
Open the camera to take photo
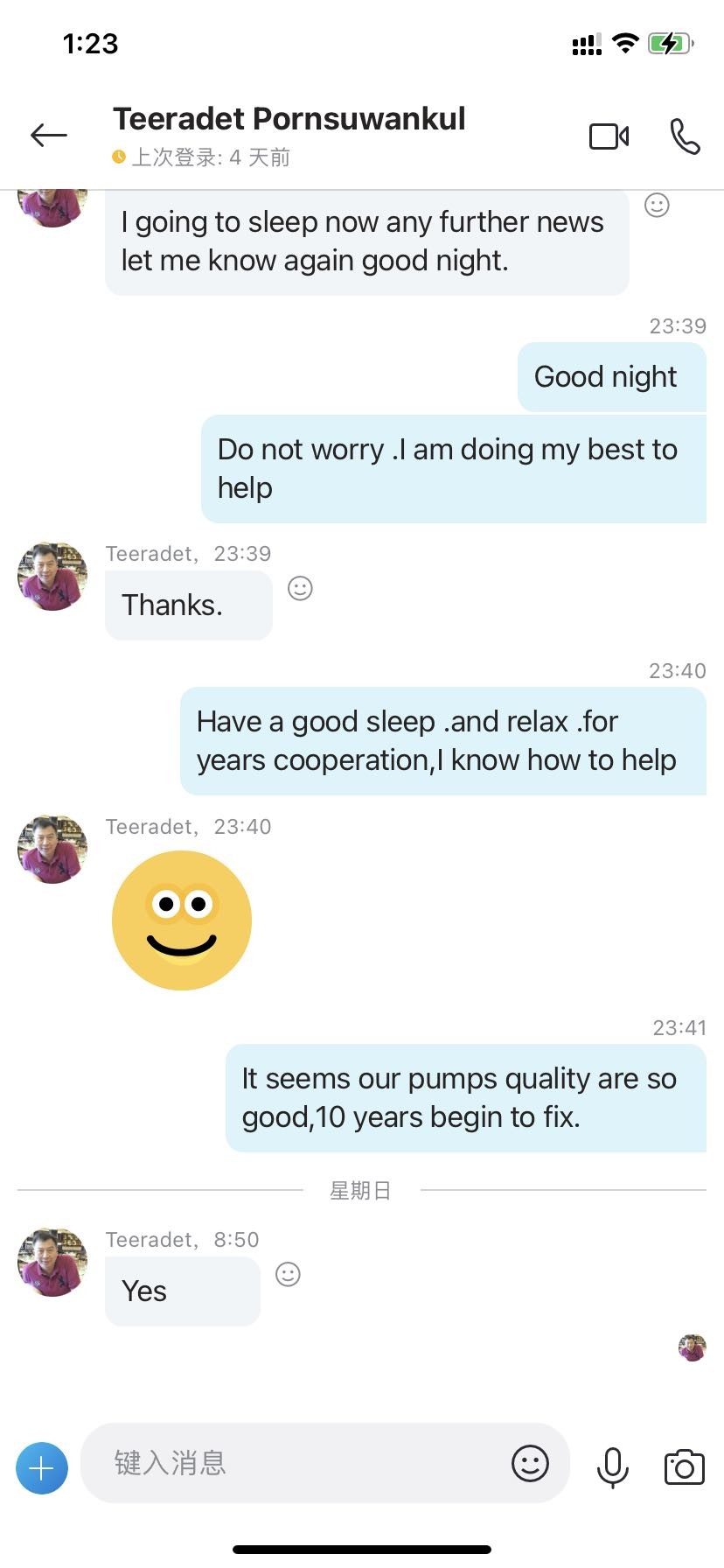[684, 1467]
